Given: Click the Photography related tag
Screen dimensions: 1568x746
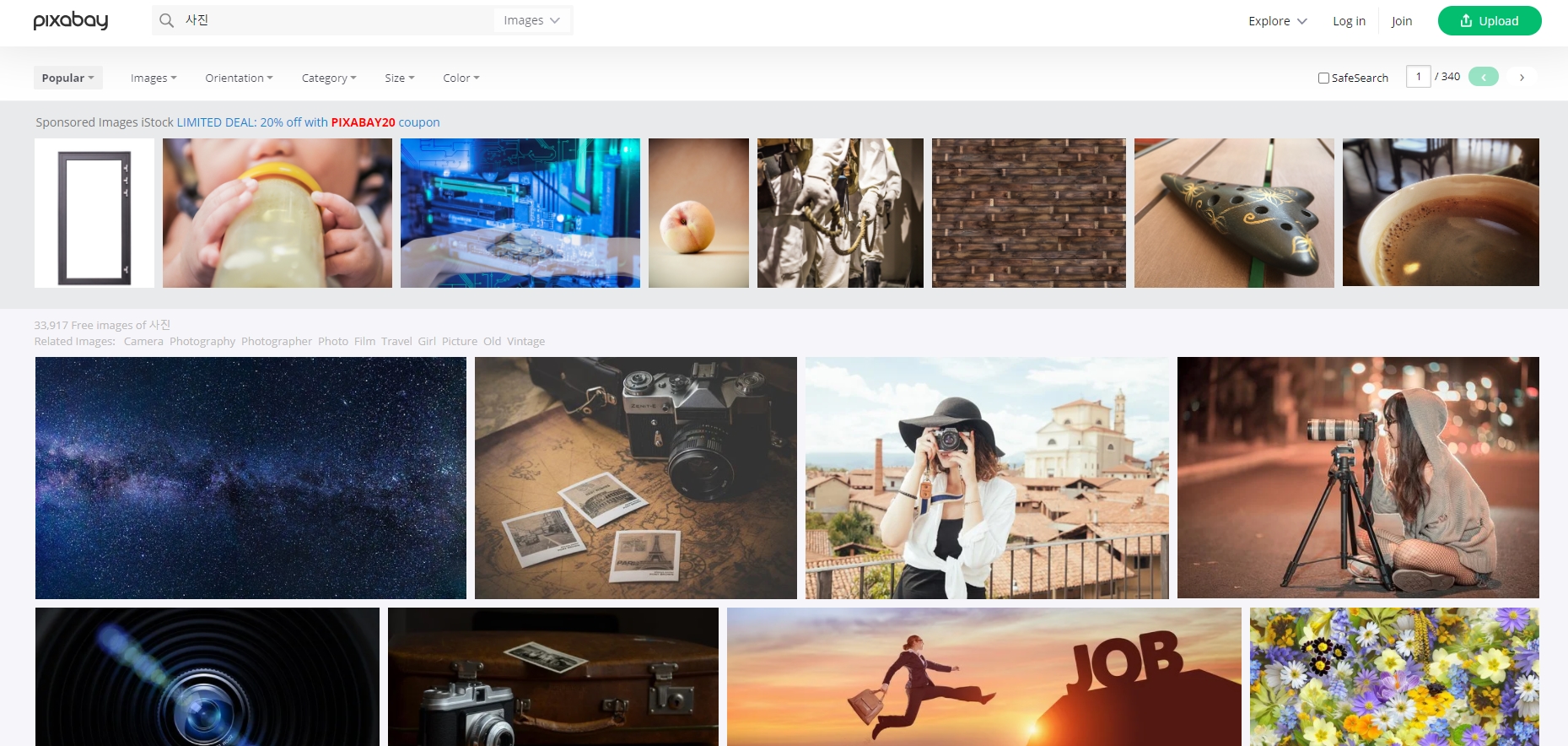Looking at the screenshot, I should coord(202,341).
